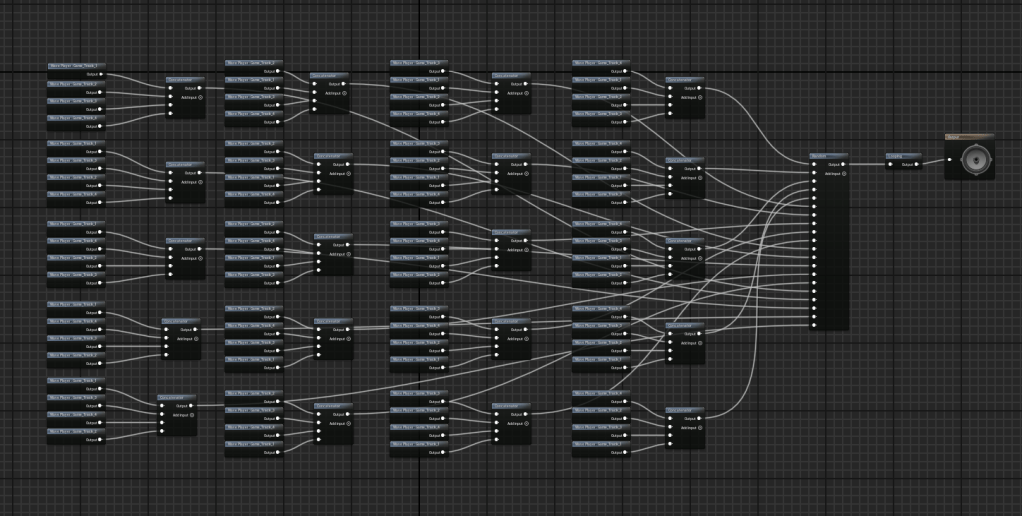Click the Output pin of the Looping node
This screenshot has width=1022, height=516.
(917, 165)
